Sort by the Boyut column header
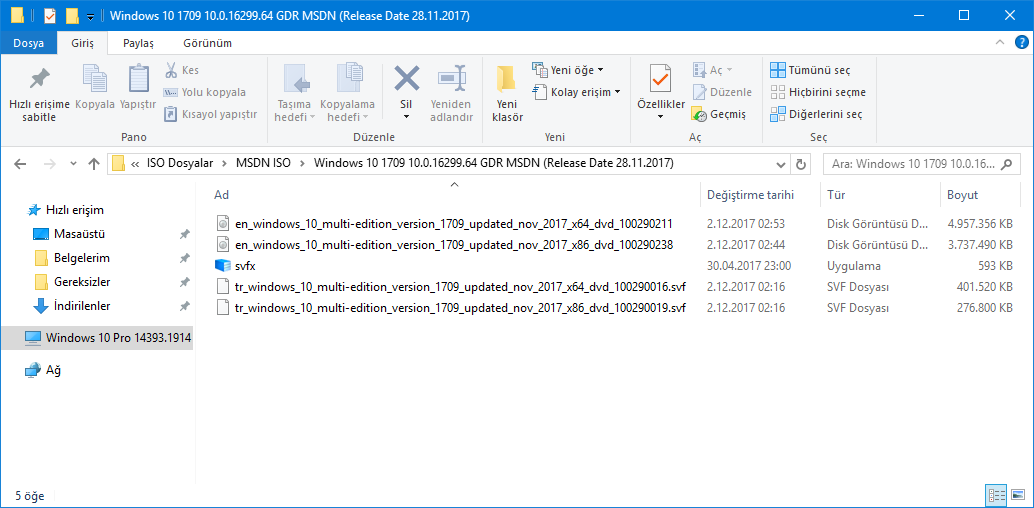The width and height of the screenshot is (1034, 508). (x=979, y=195)
